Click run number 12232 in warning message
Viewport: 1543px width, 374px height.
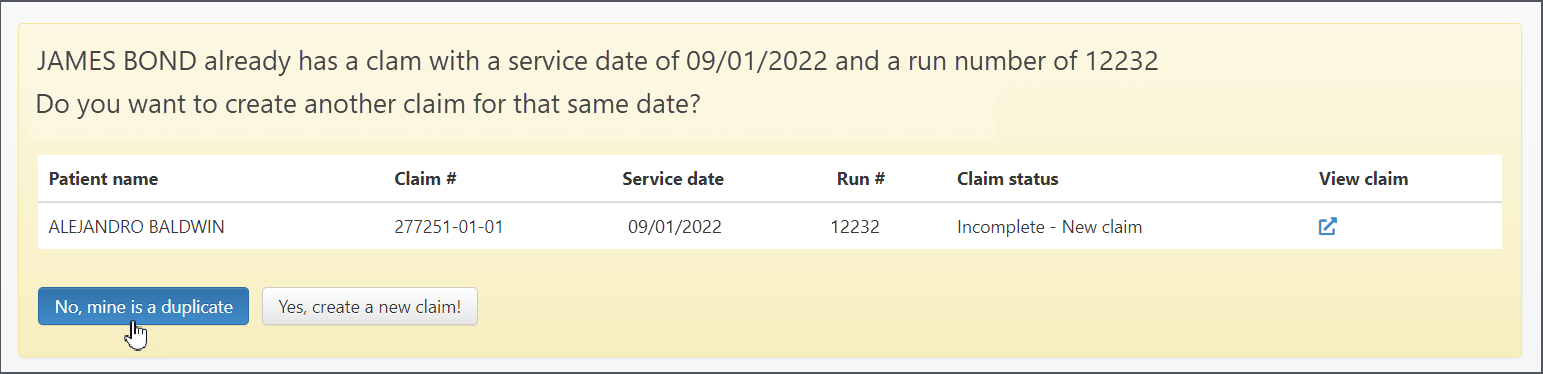[1121, 62]
